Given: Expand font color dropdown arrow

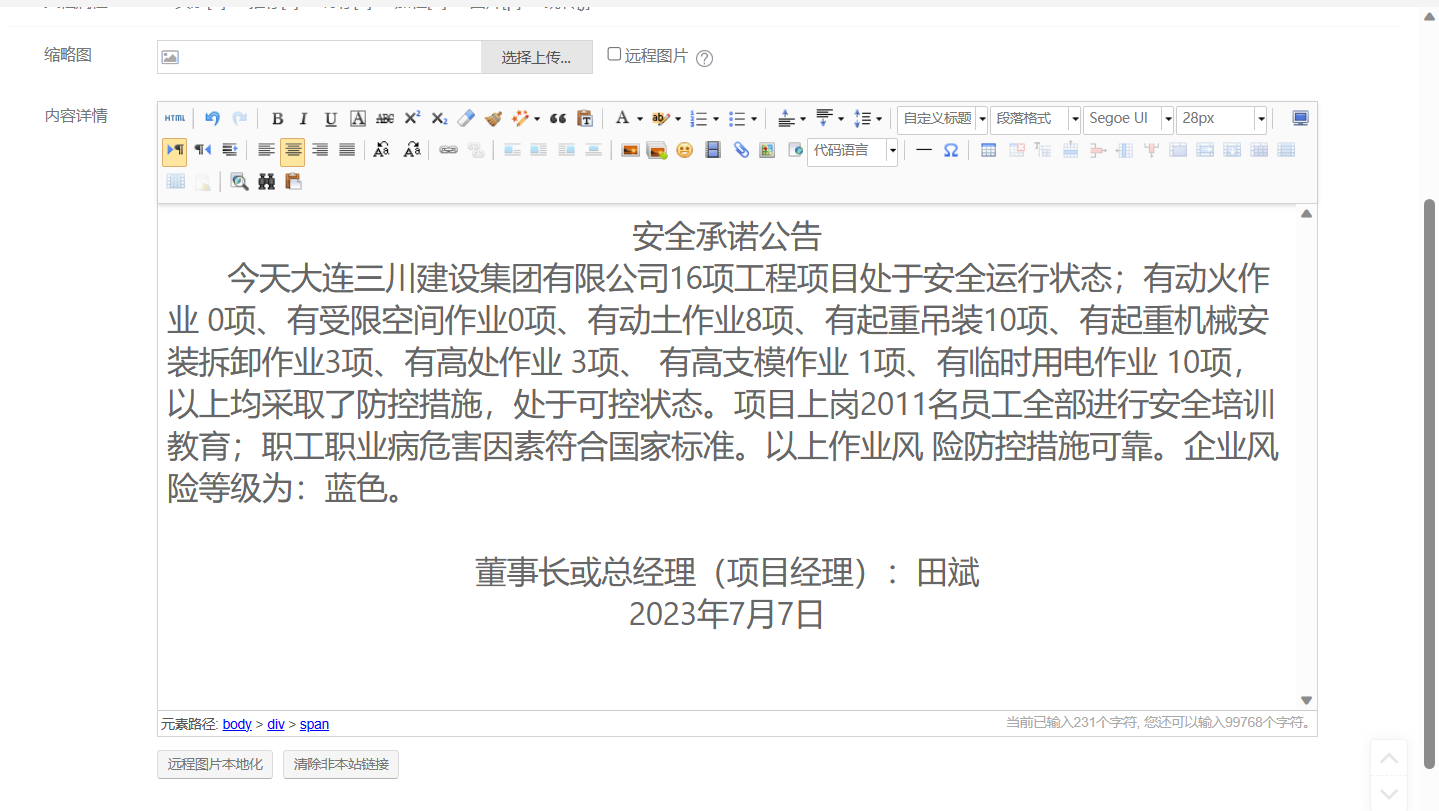Looking at the screenshot, I should tap(639, 119).
